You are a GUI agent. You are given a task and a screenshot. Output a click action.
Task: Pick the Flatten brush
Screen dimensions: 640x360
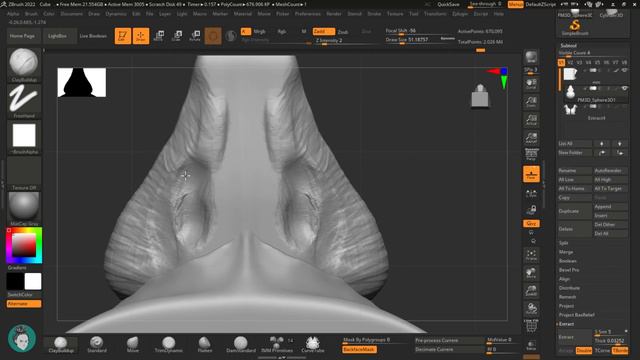point(204,344)
